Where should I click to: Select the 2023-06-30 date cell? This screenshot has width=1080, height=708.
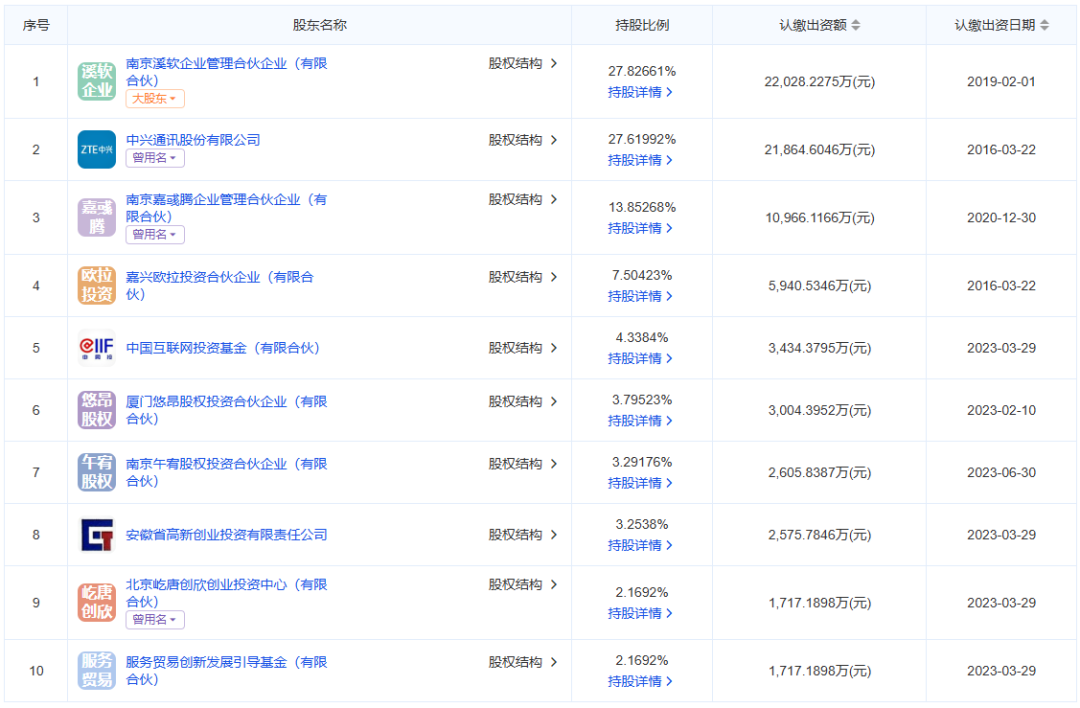point(1001,472)
